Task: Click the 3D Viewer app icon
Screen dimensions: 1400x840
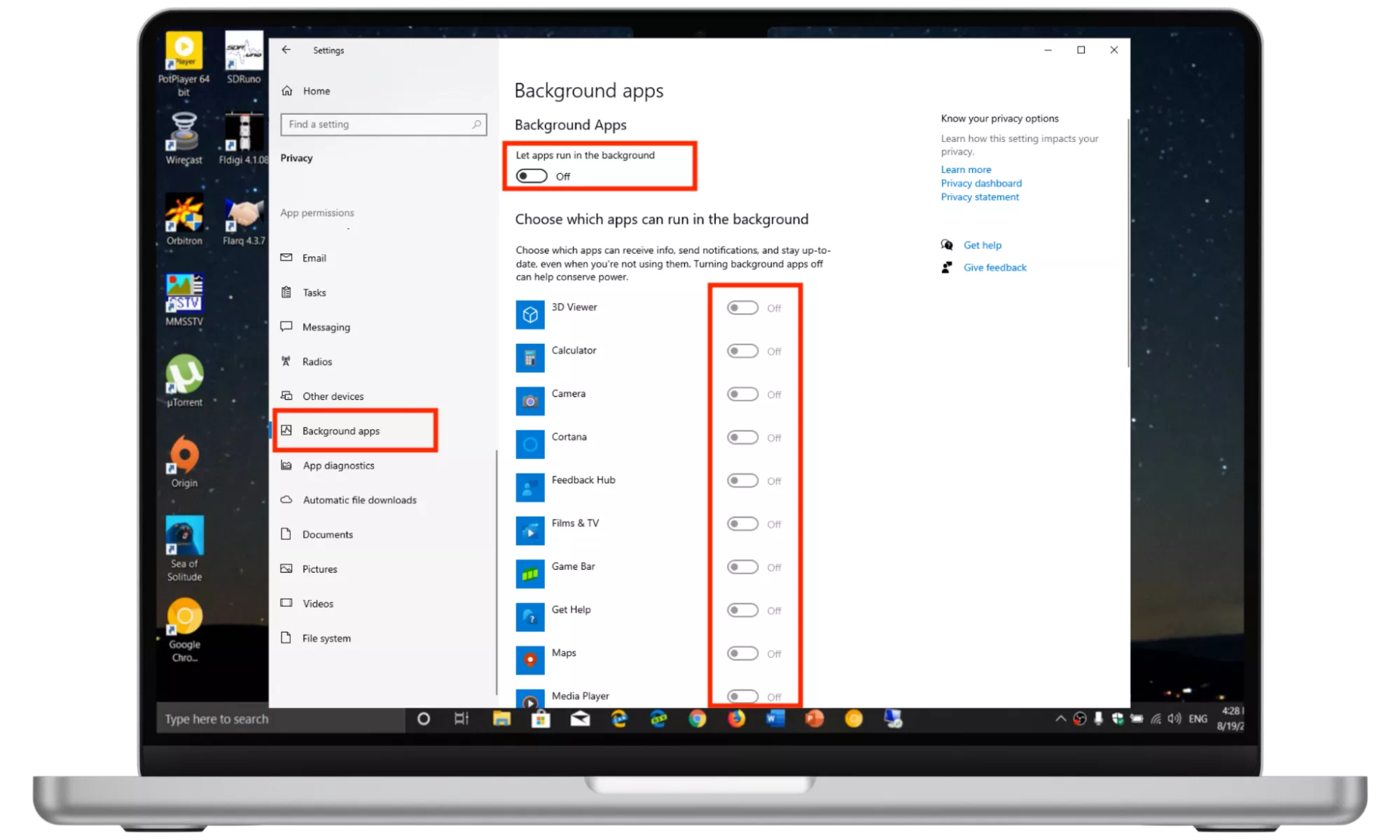Action: click(530, 314)
